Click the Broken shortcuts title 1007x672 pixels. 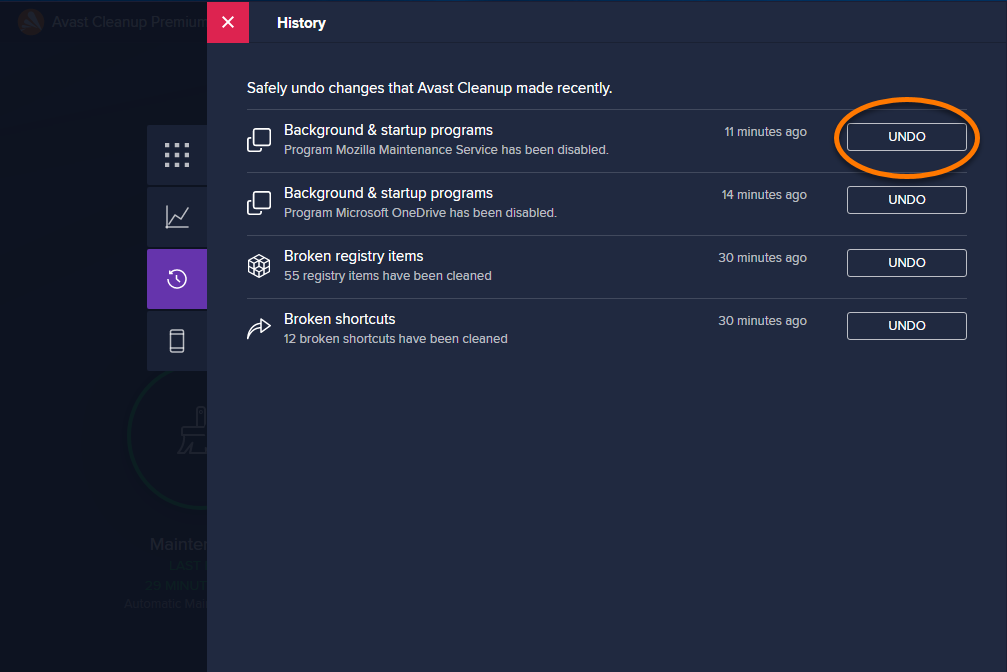340,319
